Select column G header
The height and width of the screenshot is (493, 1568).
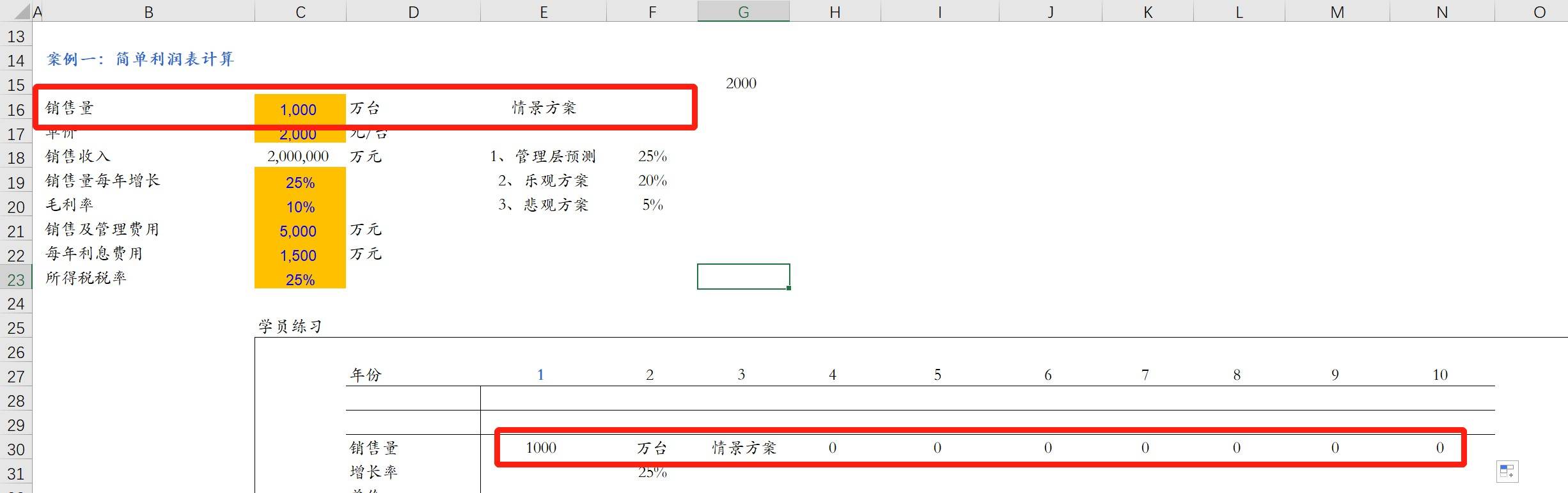743,12
